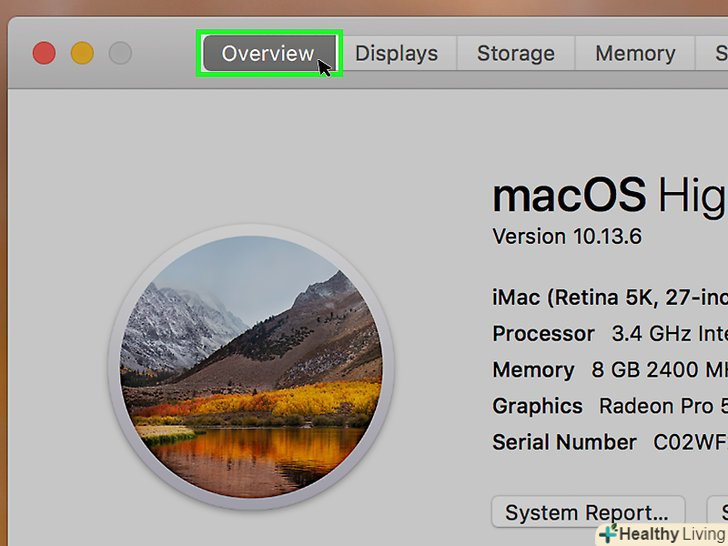
Task: Open the Storage tab
Action: coord(515,53)
